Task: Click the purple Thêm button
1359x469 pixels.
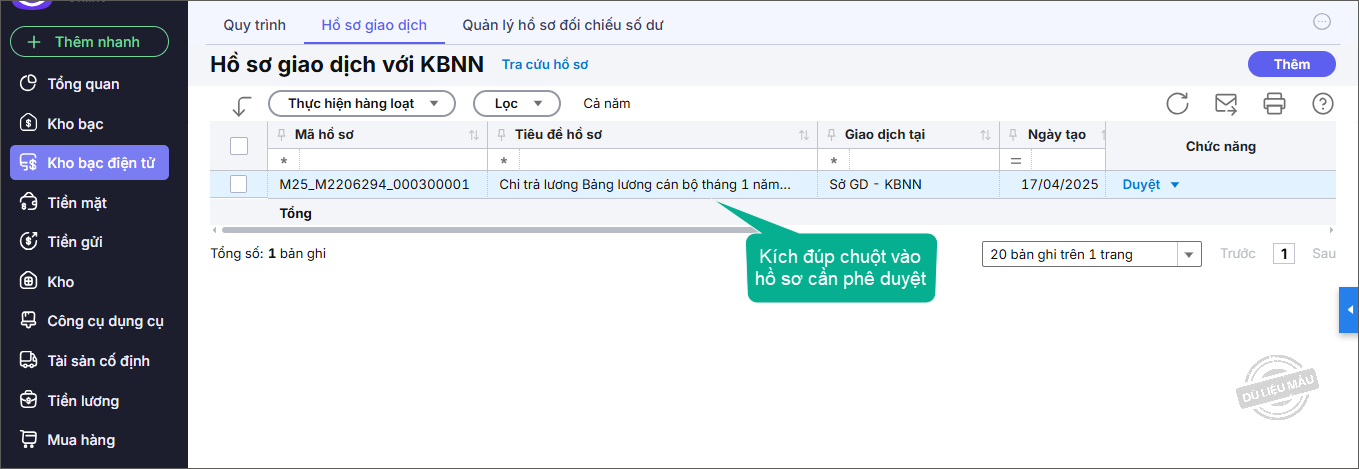Action: click(1291, 64)
